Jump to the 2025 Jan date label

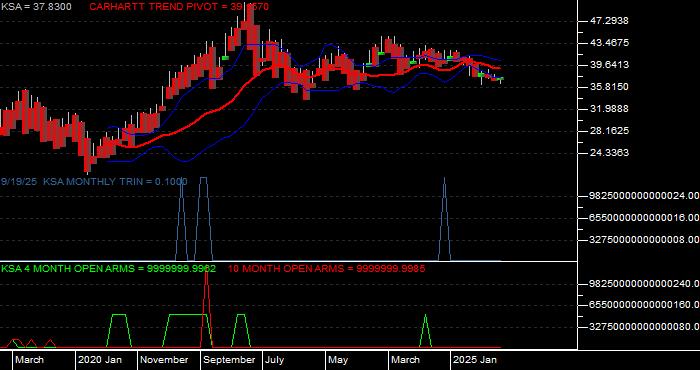point(475,360)
